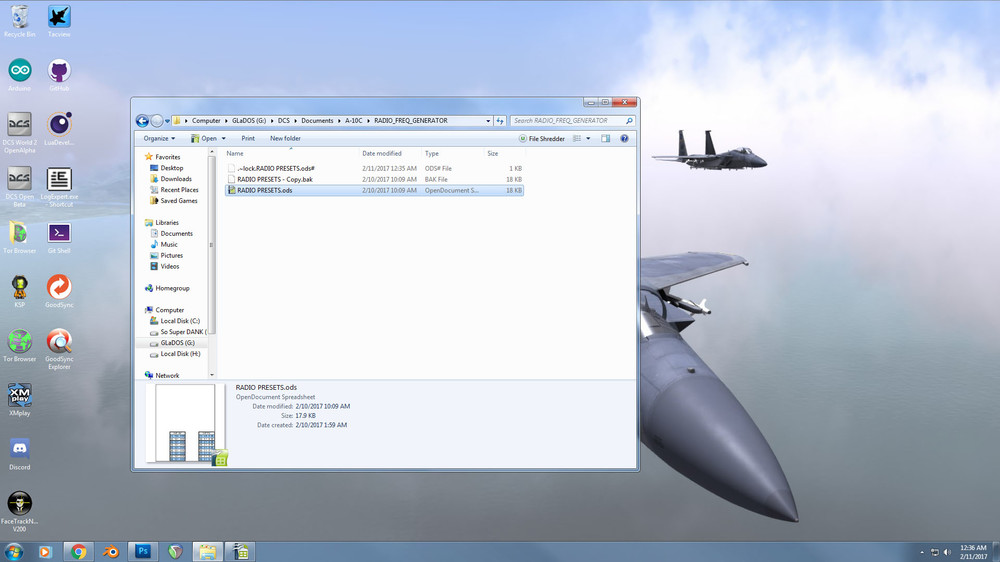Open LogExpert.exe shortcut on desktop

click(59, 187)
